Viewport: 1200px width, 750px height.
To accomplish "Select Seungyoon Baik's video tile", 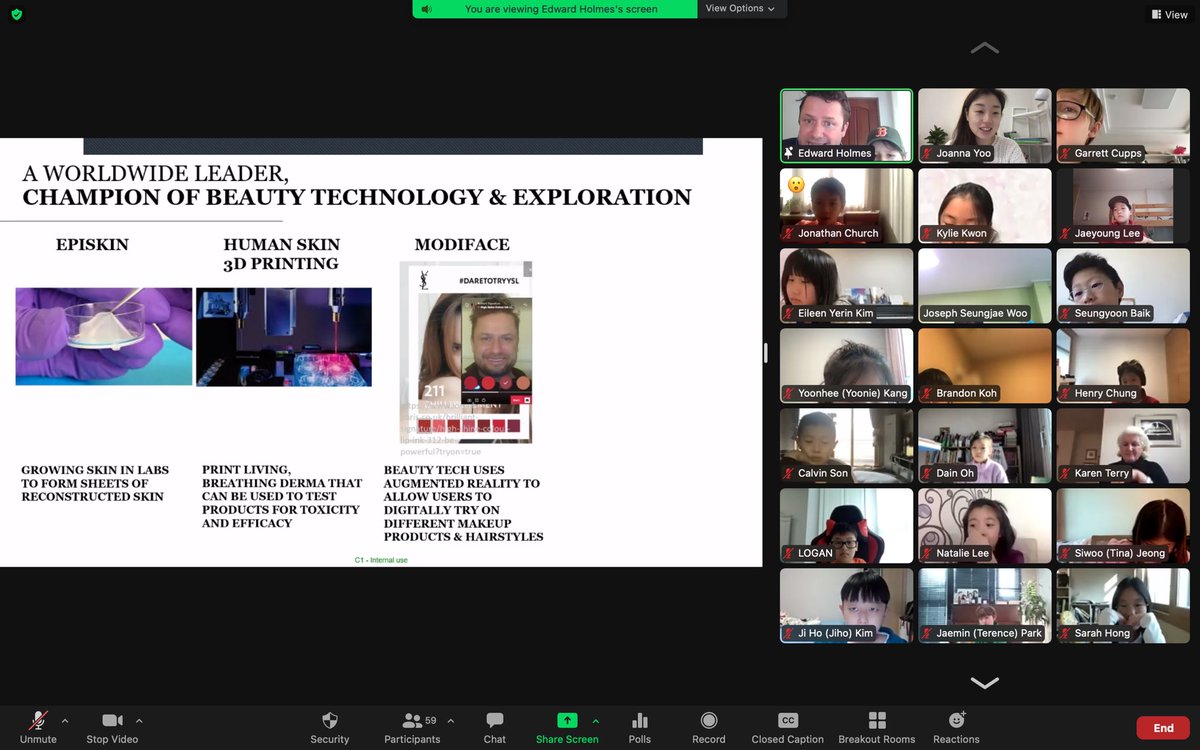I will pyautogui.click(x=1123, y=286).
